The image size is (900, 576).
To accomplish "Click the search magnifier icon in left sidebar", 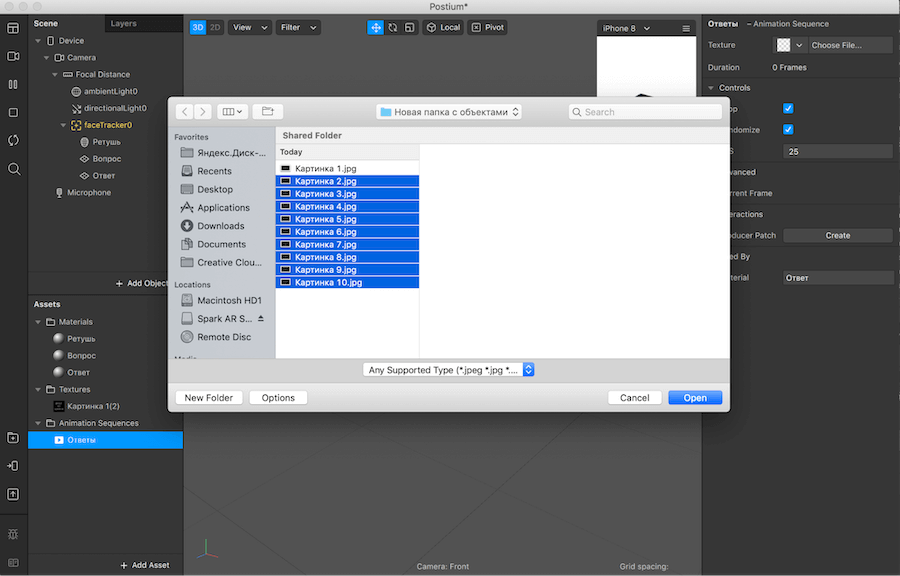I will 14,169.
